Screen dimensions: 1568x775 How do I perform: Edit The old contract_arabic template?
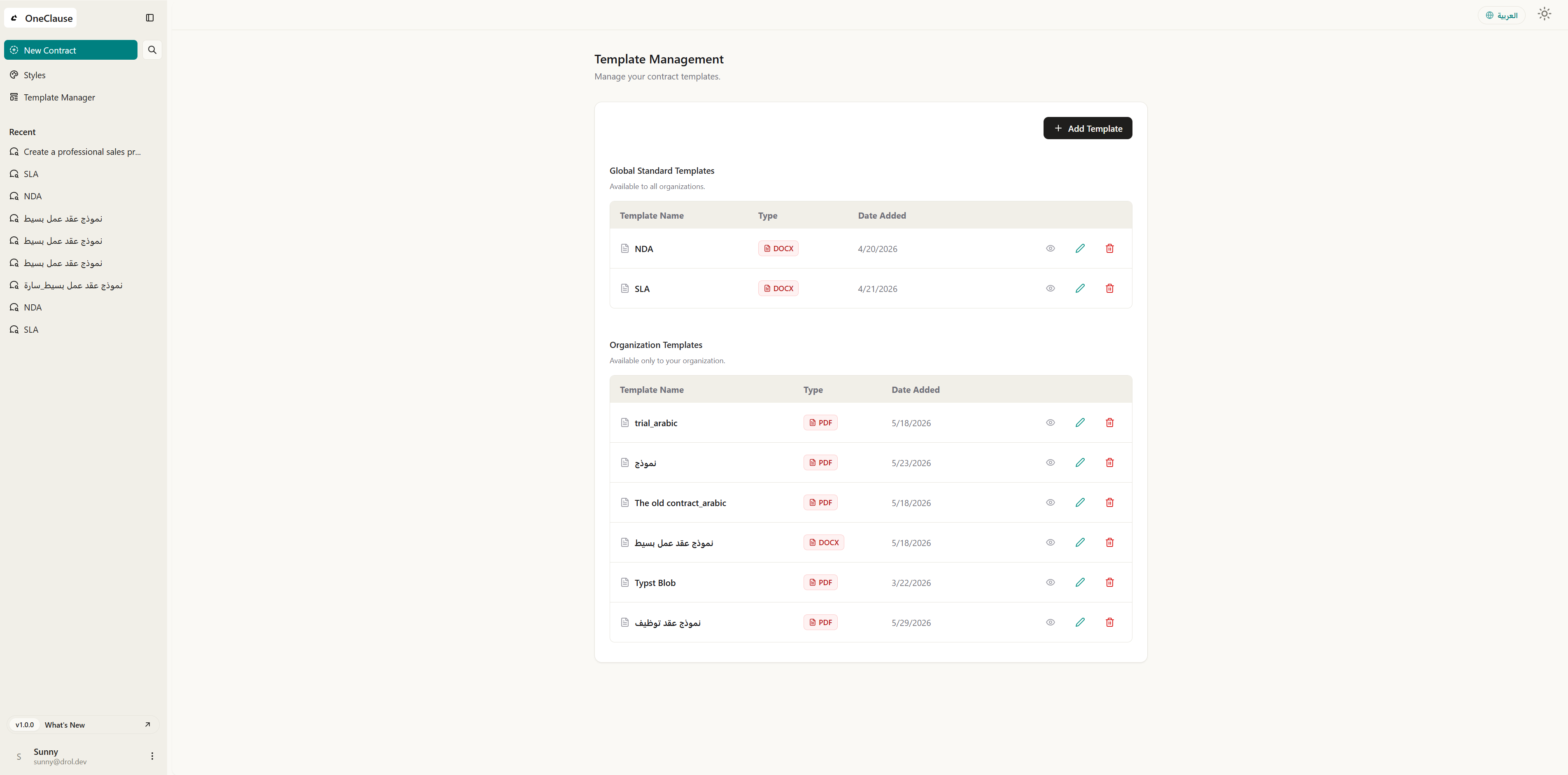1080,502
